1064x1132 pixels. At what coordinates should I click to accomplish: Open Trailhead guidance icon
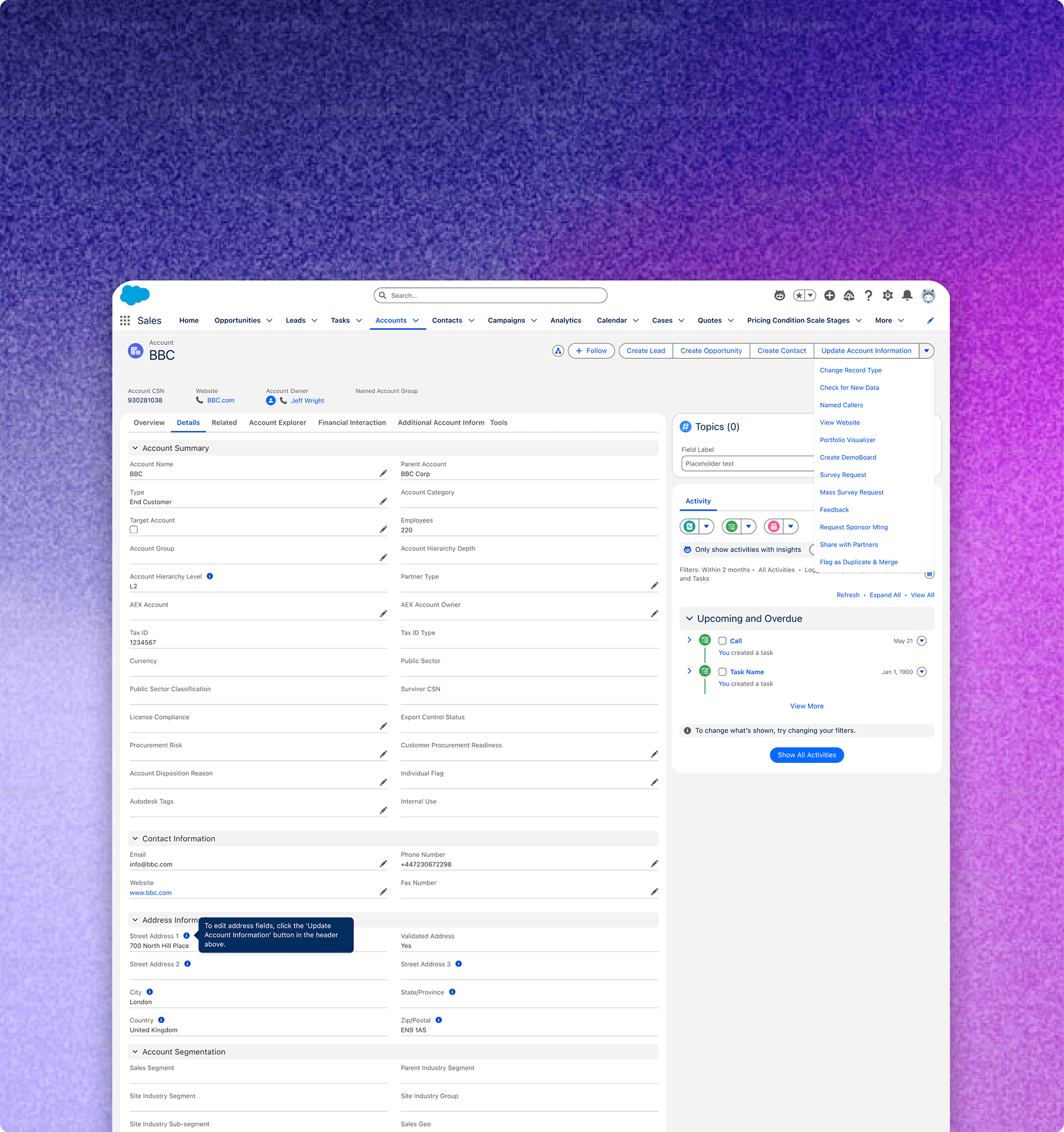[x=849, y=295]
